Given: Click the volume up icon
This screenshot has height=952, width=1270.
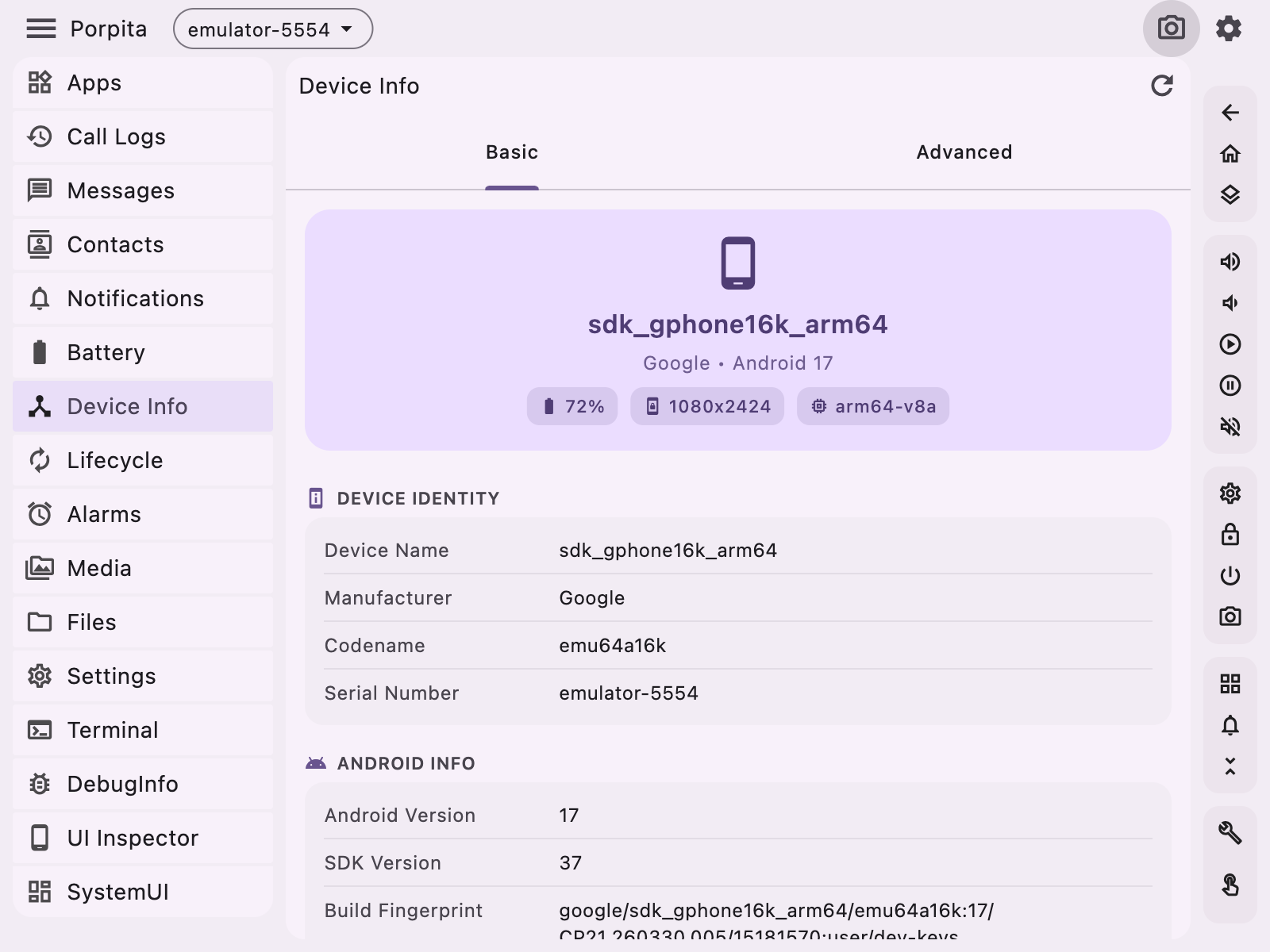Looking at the screenshot, I should [x=1230, y=262].
